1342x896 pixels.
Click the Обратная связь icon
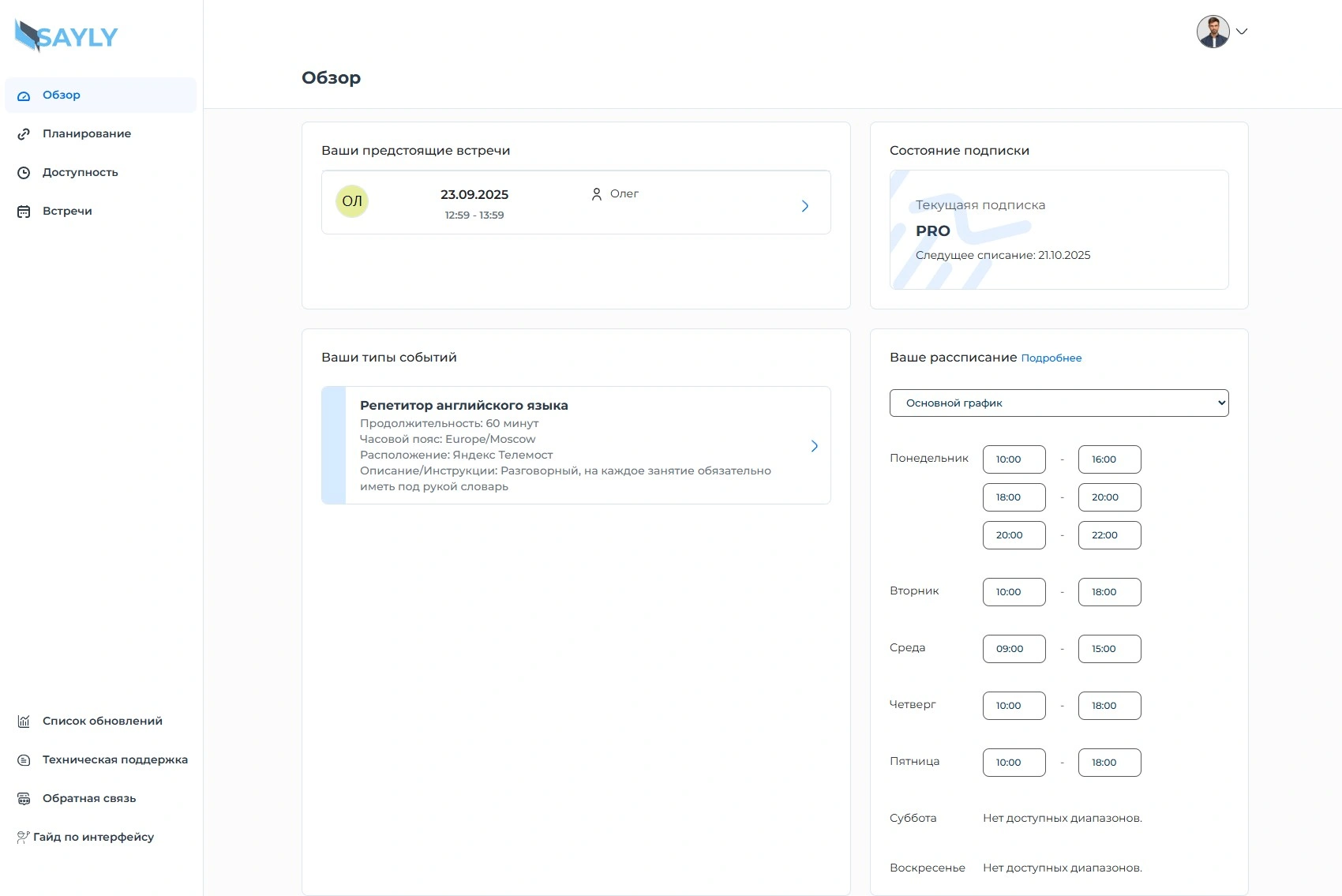[24, 799]
